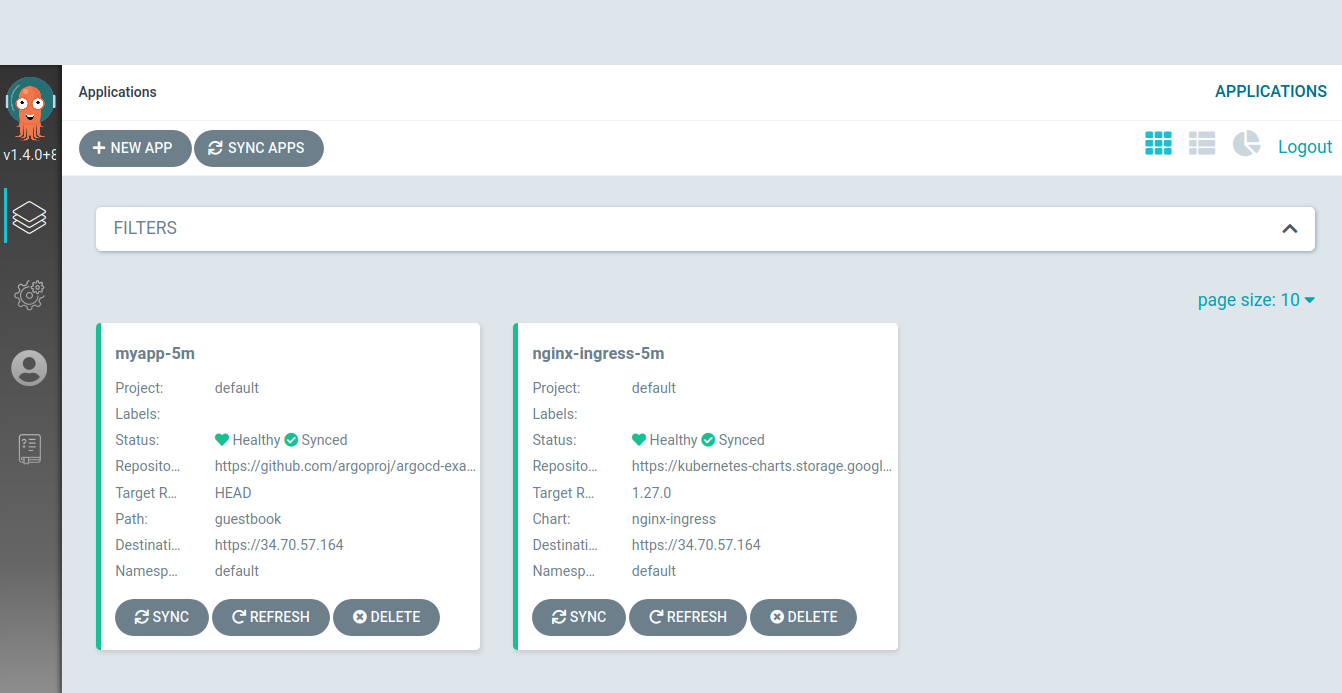Delete the nginx-ingress-5m application

point(803,617)
